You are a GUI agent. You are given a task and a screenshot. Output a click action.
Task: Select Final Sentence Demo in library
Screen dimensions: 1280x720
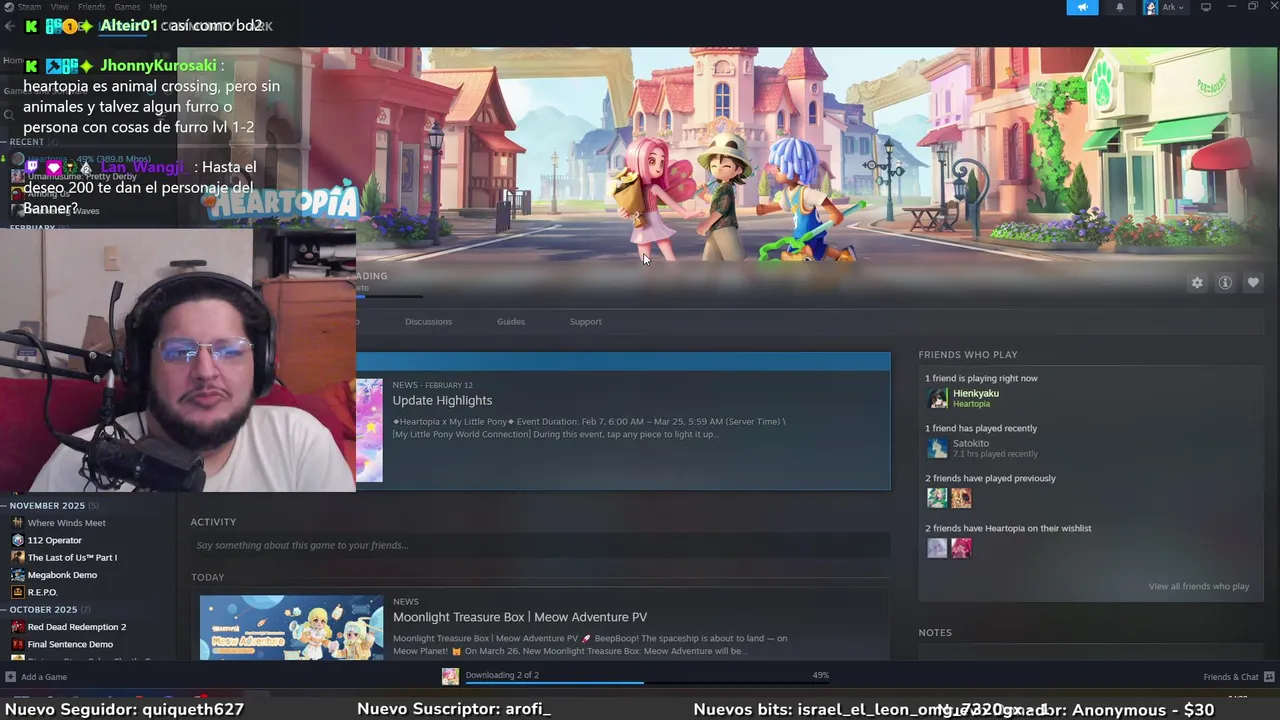pos(70,644)
